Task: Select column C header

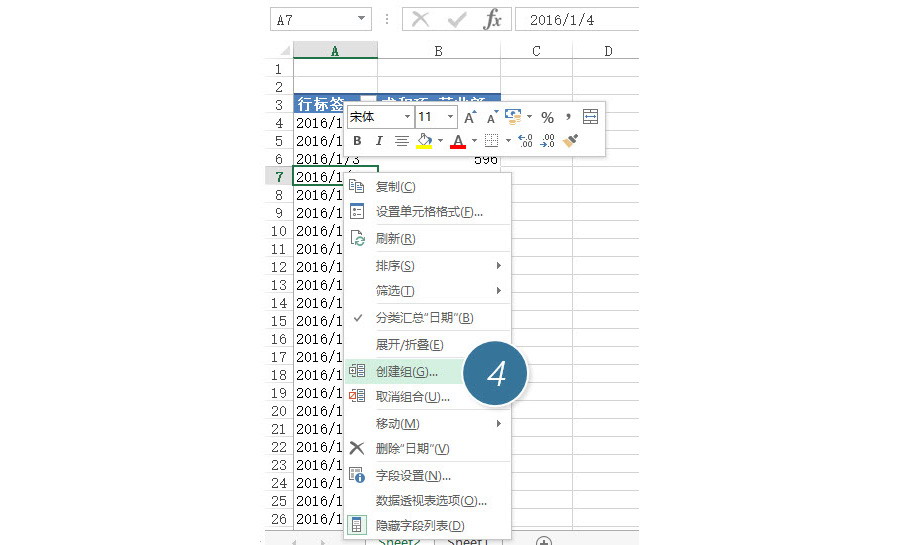Action: tap(536, 50)
